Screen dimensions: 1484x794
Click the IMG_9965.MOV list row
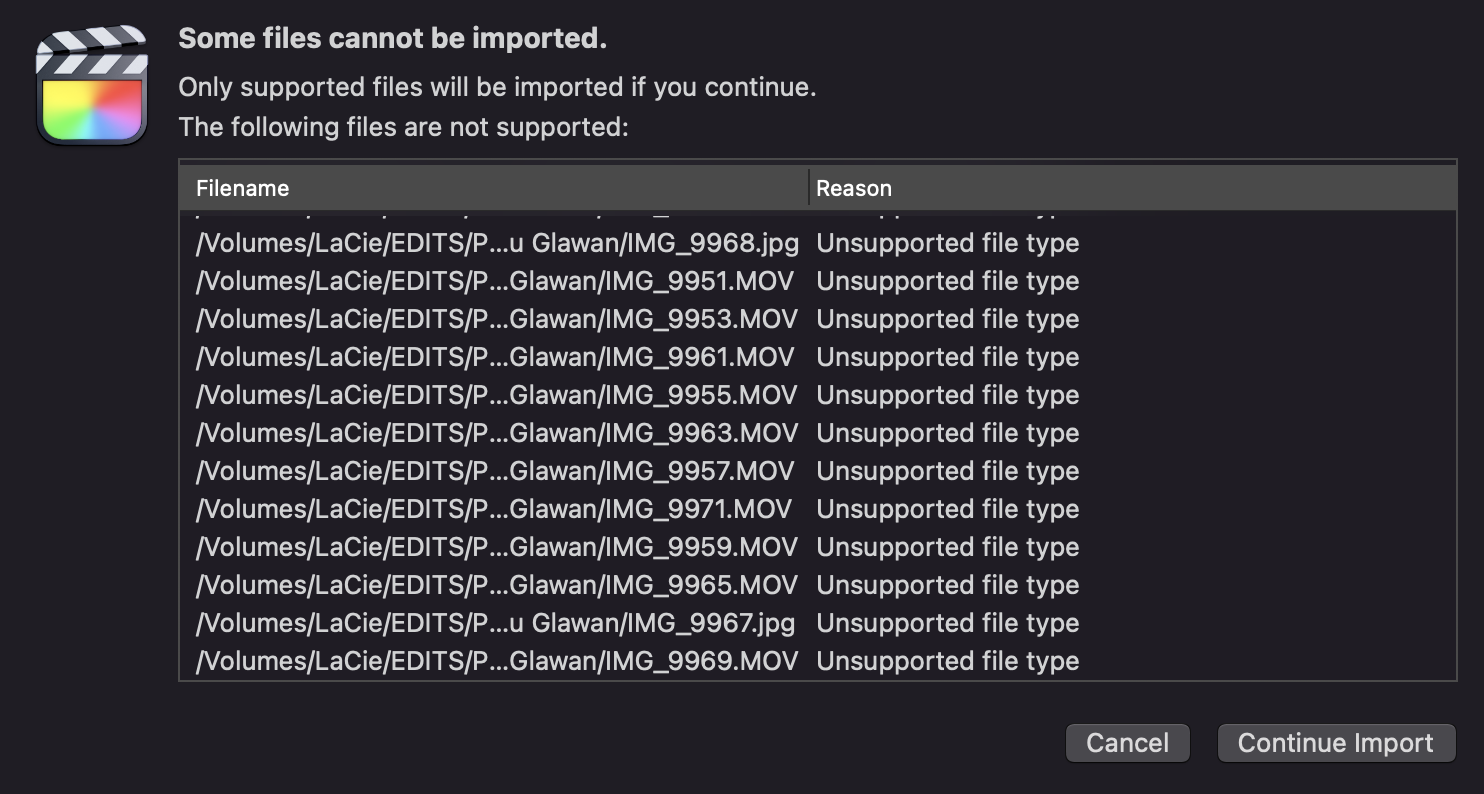pyautogui.click(x=496, y=585)
